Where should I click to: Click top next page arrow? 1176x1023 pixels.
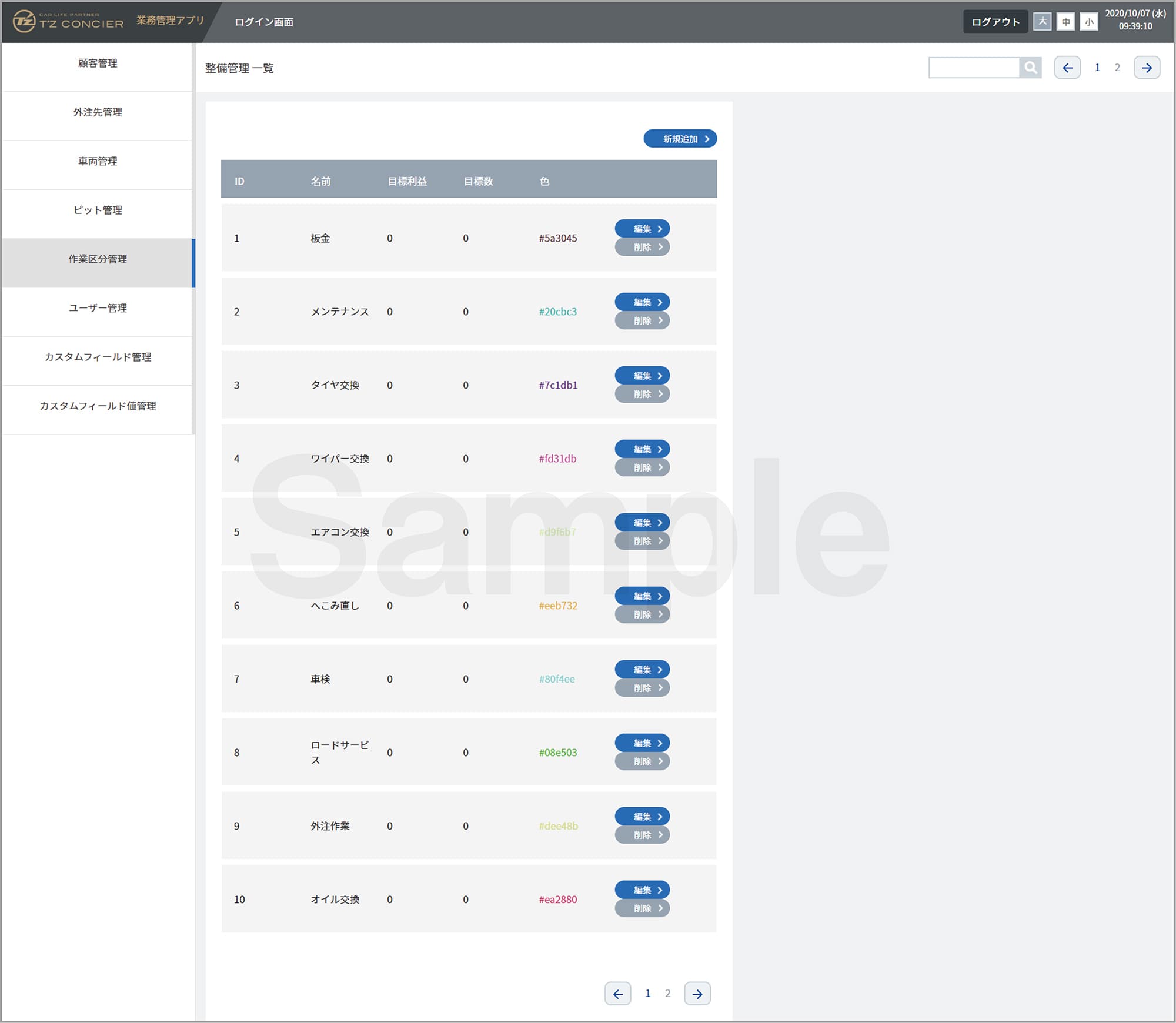click(1147, 68)
